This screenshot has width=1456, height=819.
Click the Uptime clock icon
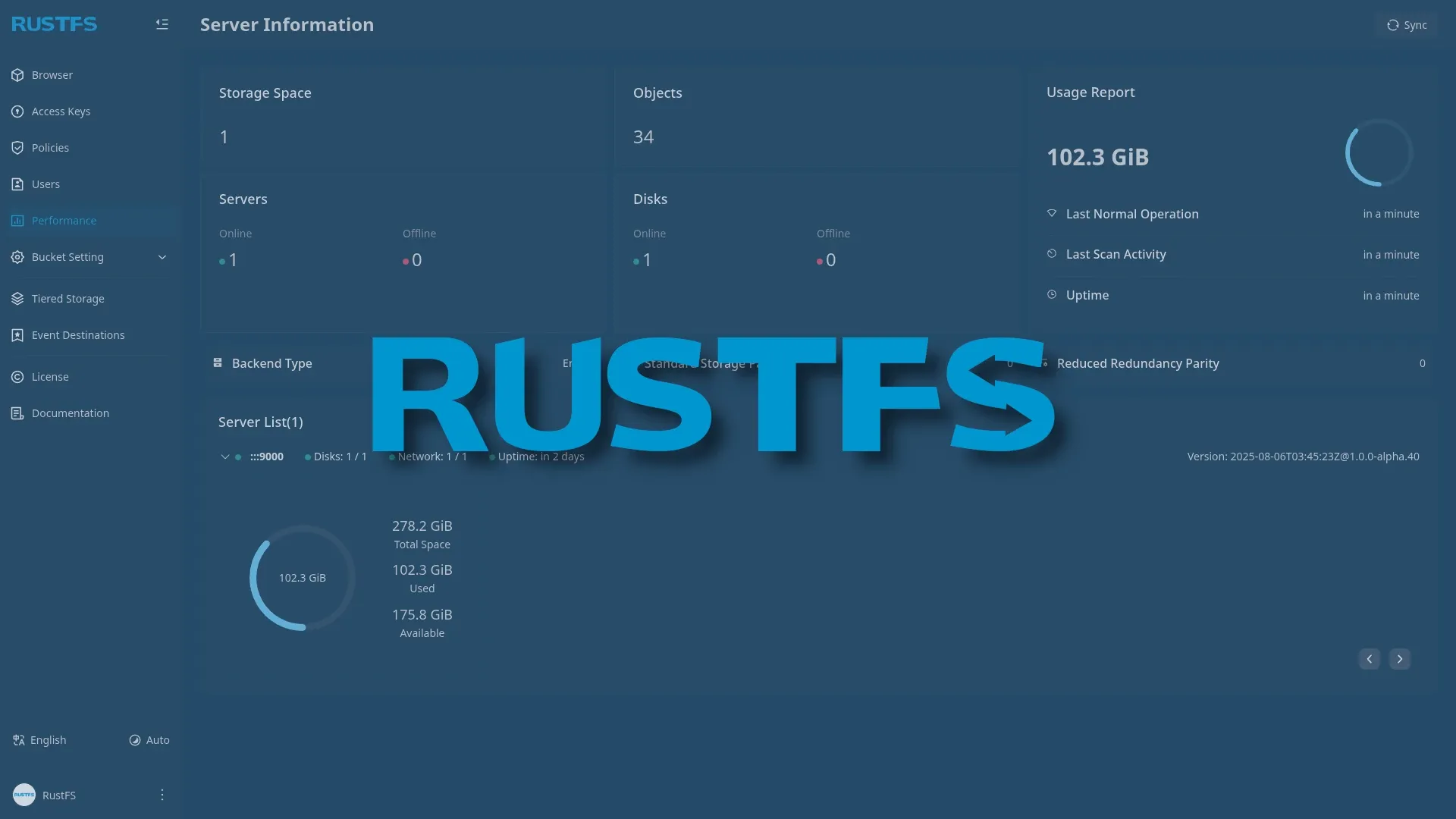(1052, 294)
